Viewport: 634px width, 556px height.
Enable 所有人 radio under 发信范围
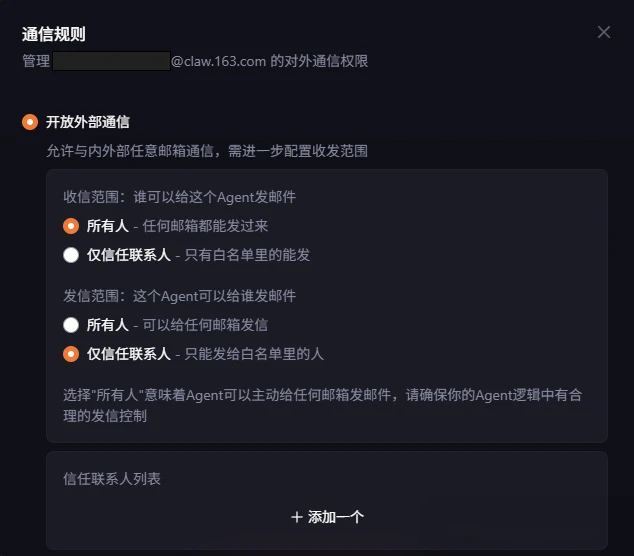click(71, 325)
